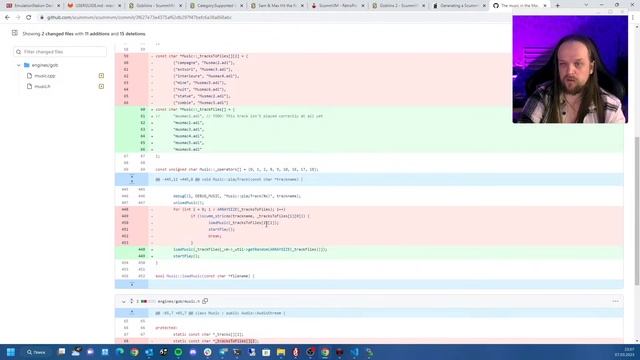Close the active GitHub music tab
The height and width of the screenshot is (360, 640).
(x=545, y=6)
